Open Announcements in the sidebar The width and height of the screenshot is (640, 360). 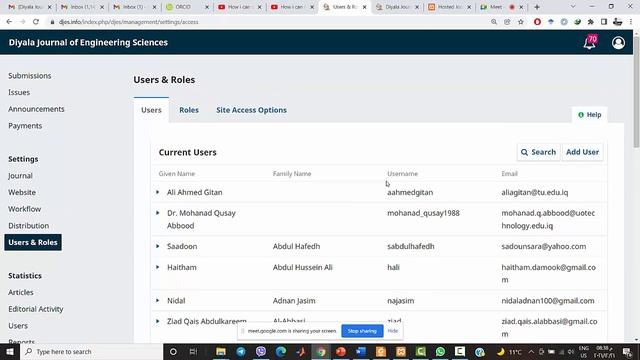point(36,109)
